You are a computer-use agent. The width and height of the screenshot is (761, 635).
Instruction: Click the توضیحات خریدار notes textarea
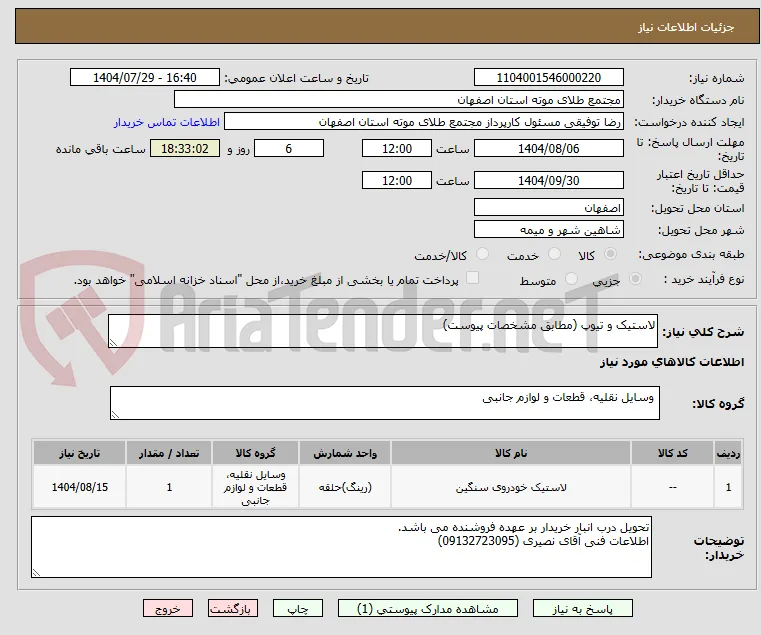[x=341, y=547]
